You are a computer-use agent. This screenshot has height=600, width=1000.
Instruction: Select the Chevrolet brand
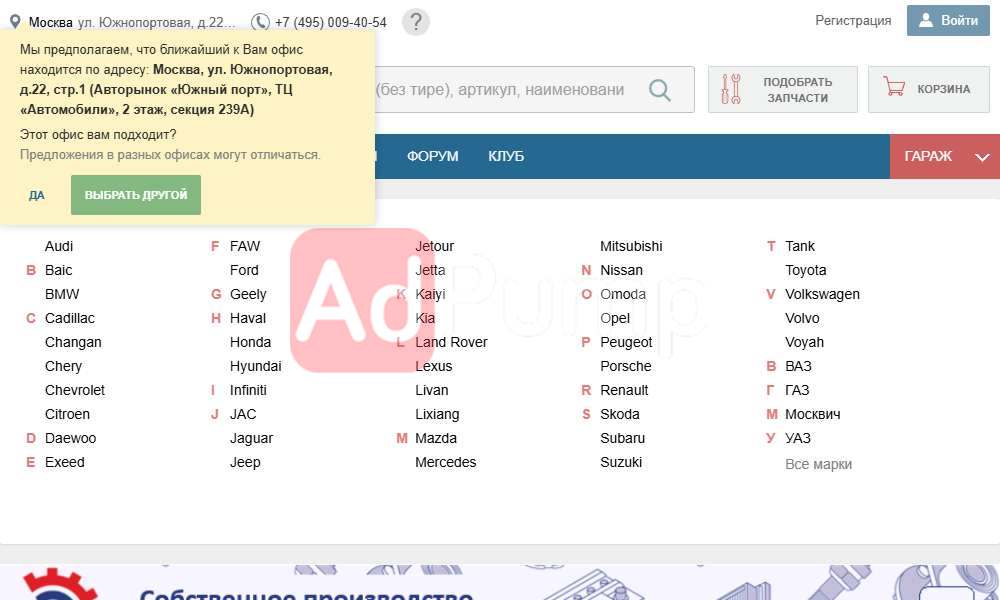(x=75, y=390)
